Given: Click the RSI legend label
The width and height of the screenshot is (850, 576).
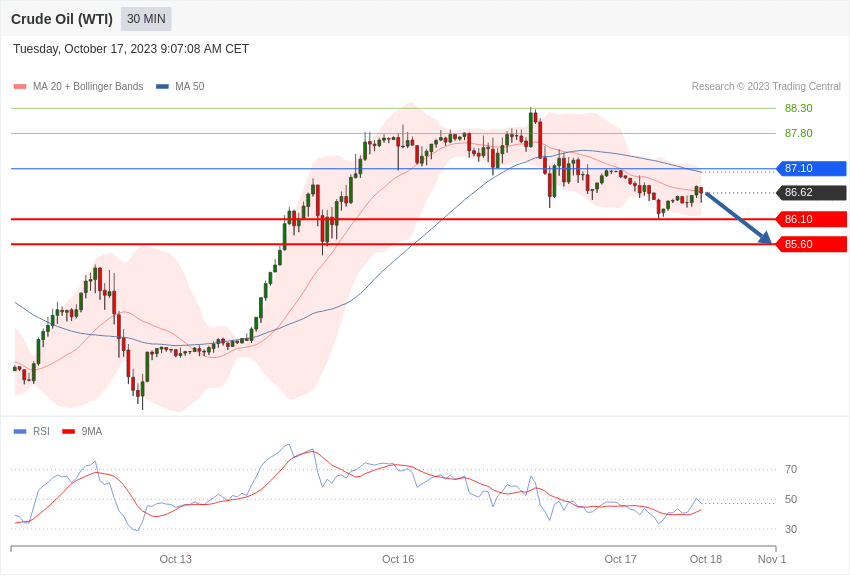Looking at the screenshot, I should [41, 431].
